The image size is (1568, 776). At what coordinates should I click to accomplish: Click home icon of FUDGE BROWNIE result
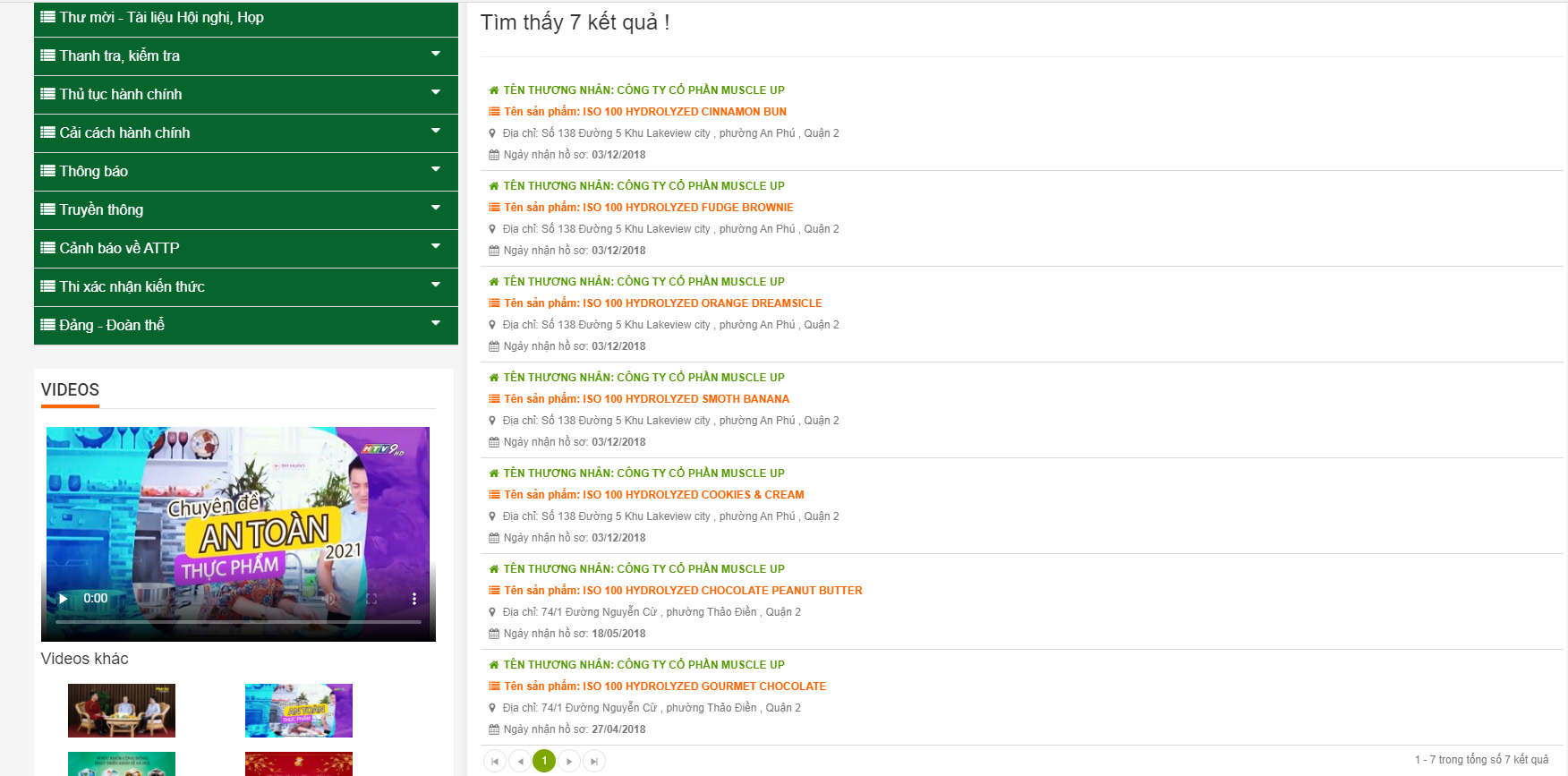coord(494,186)
